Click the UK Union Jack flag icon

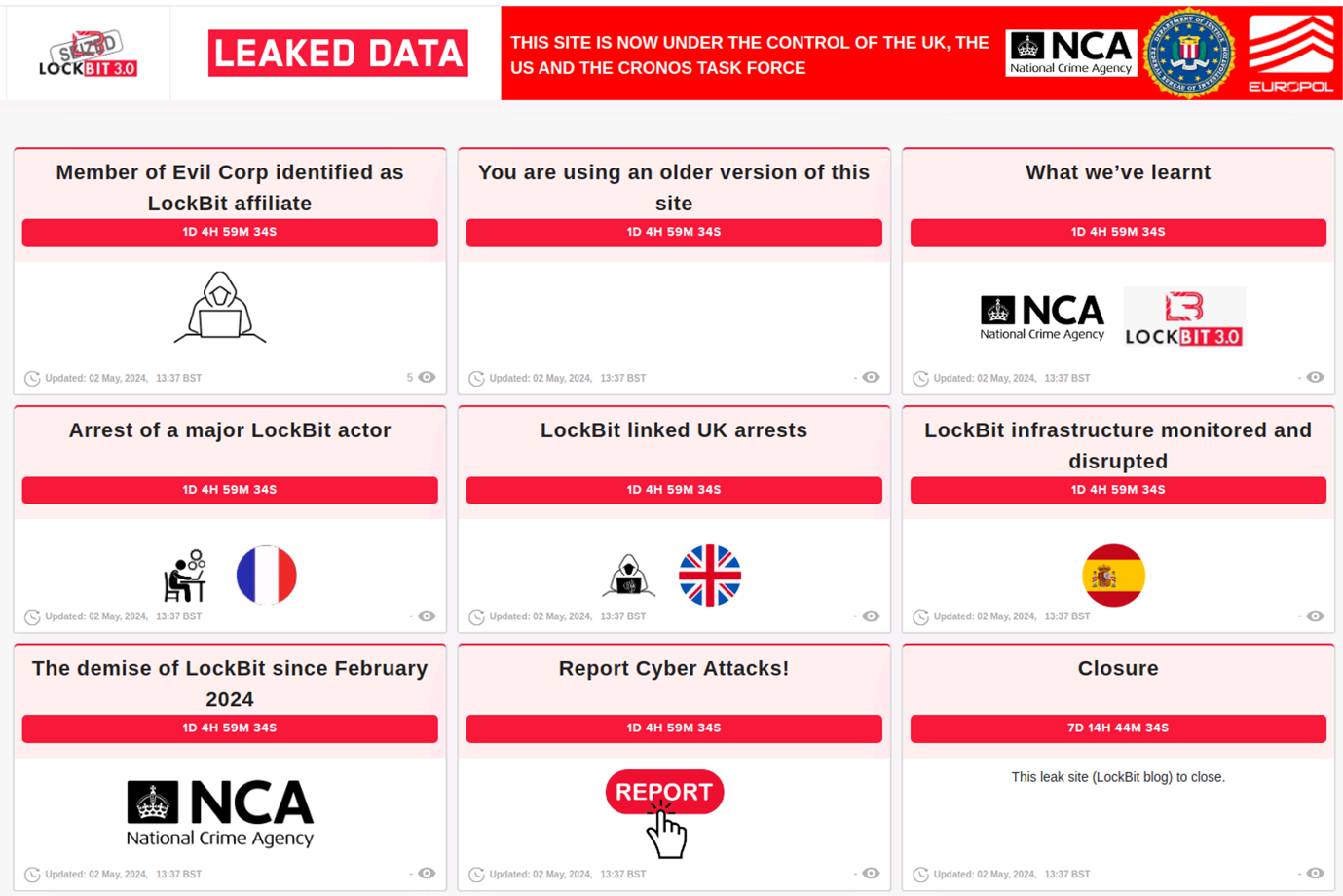[710, 576]
